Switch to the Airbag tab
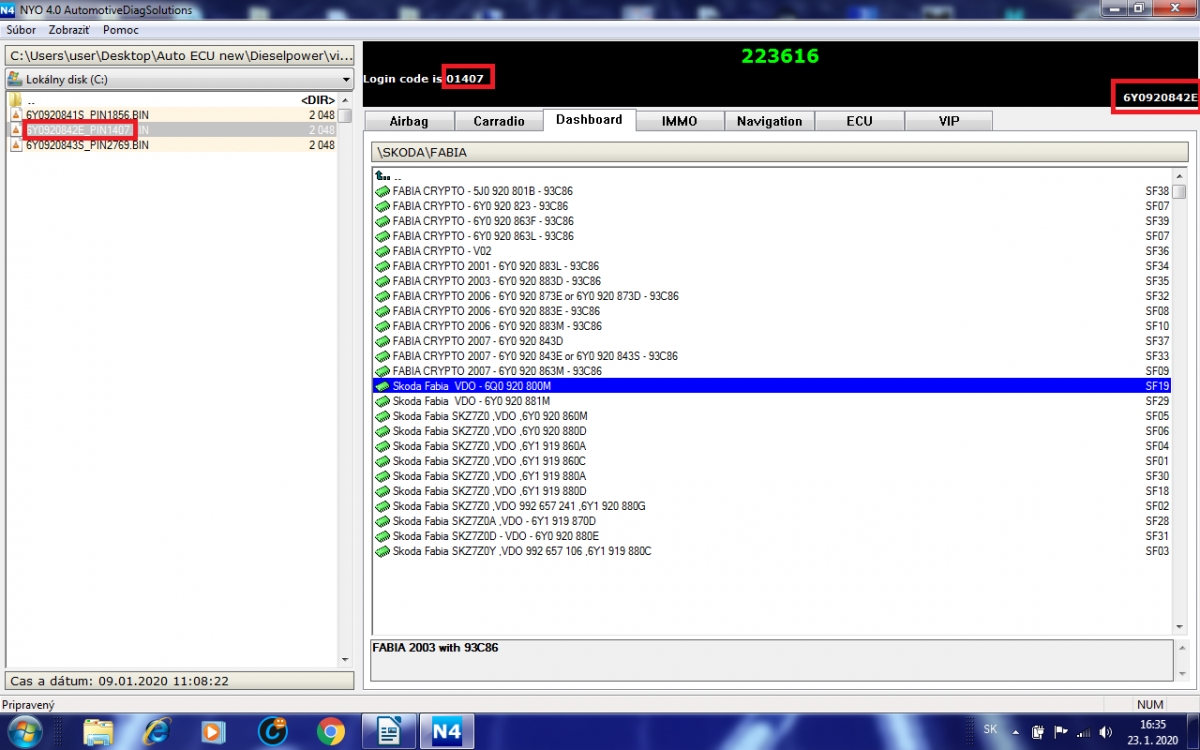1200x750 pixels. click(x=408, y=121)
